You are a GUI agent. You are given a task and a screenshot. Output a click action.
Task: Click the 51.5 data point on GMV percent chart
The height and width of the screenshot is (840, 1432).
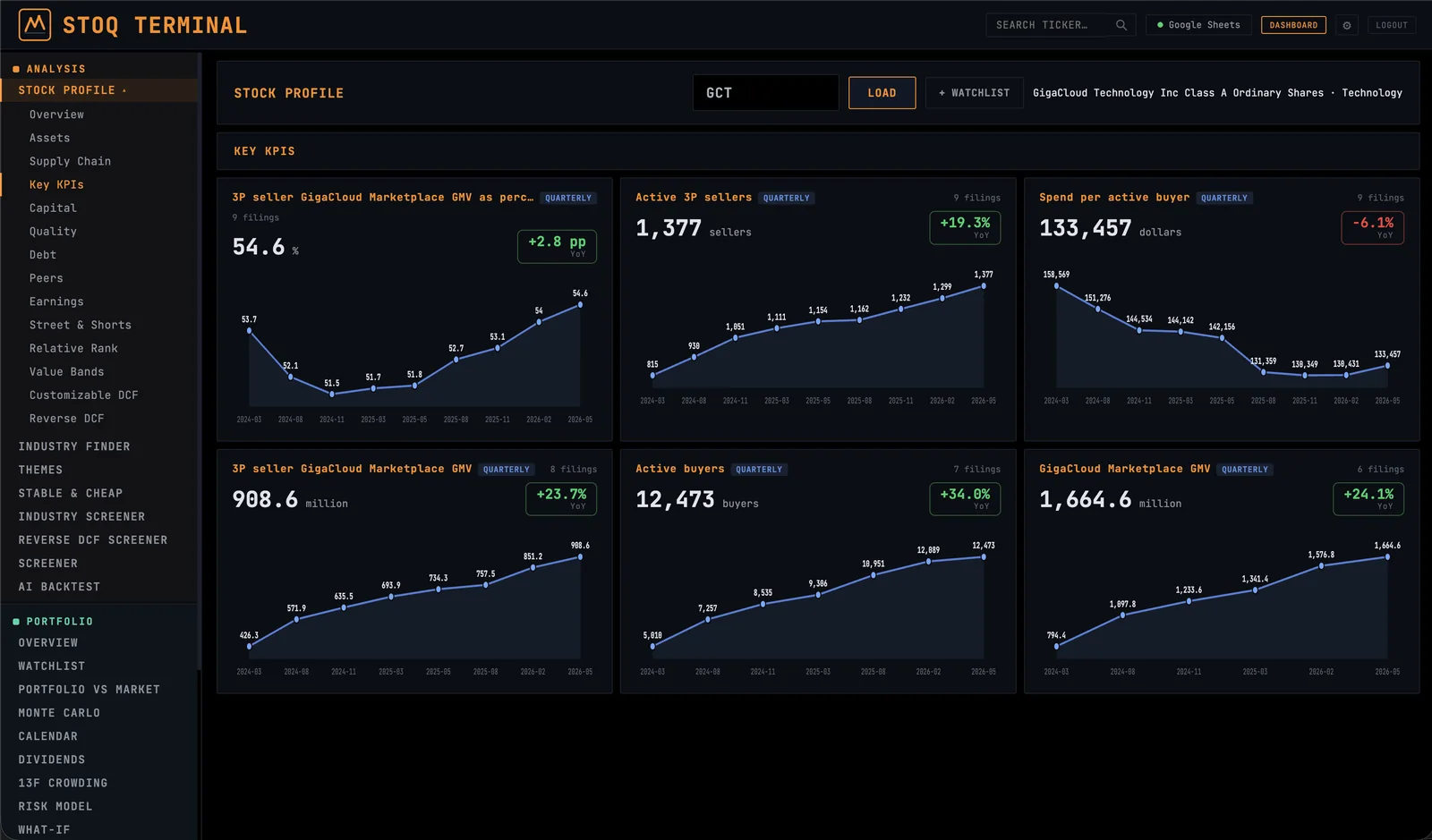[332, 395]
